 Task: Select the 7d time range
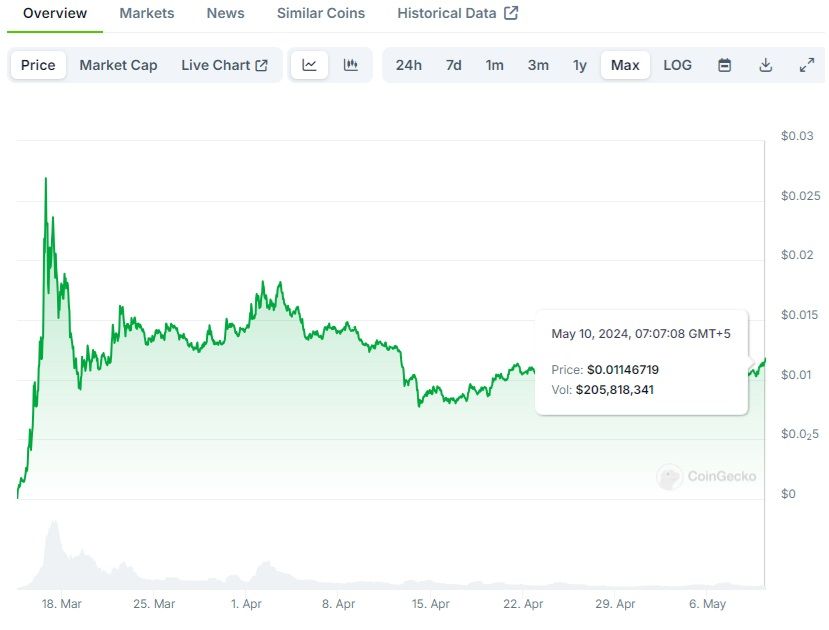coord(454,65)
